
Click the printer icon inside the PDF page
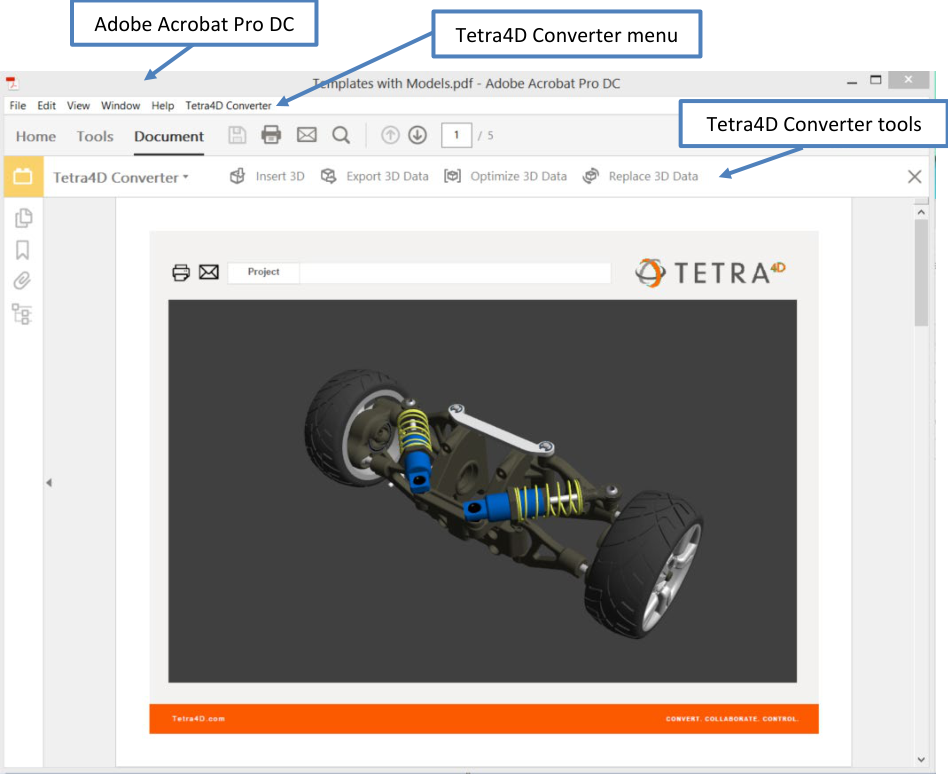(181, 273)
